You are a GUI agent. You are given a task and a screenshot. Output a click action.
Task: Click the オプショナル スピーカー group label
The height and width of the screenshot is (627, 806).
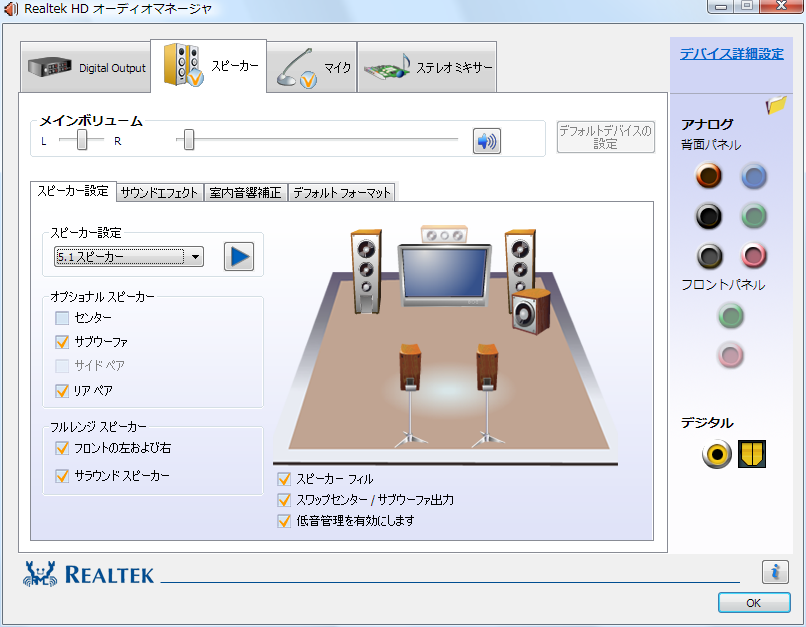[102, 297]
